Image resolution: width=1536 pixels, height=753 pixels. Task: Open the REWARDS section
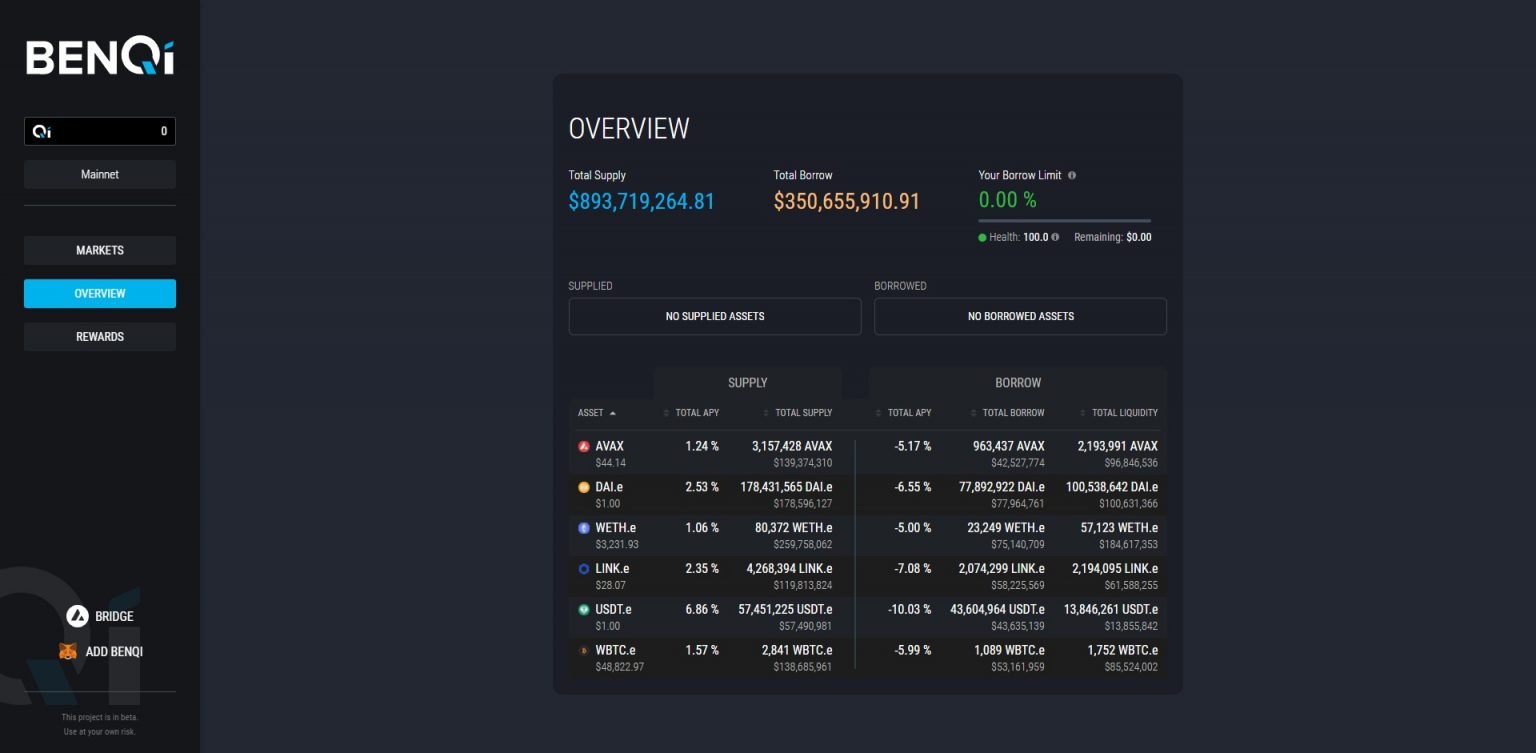[x=99, y=336]
